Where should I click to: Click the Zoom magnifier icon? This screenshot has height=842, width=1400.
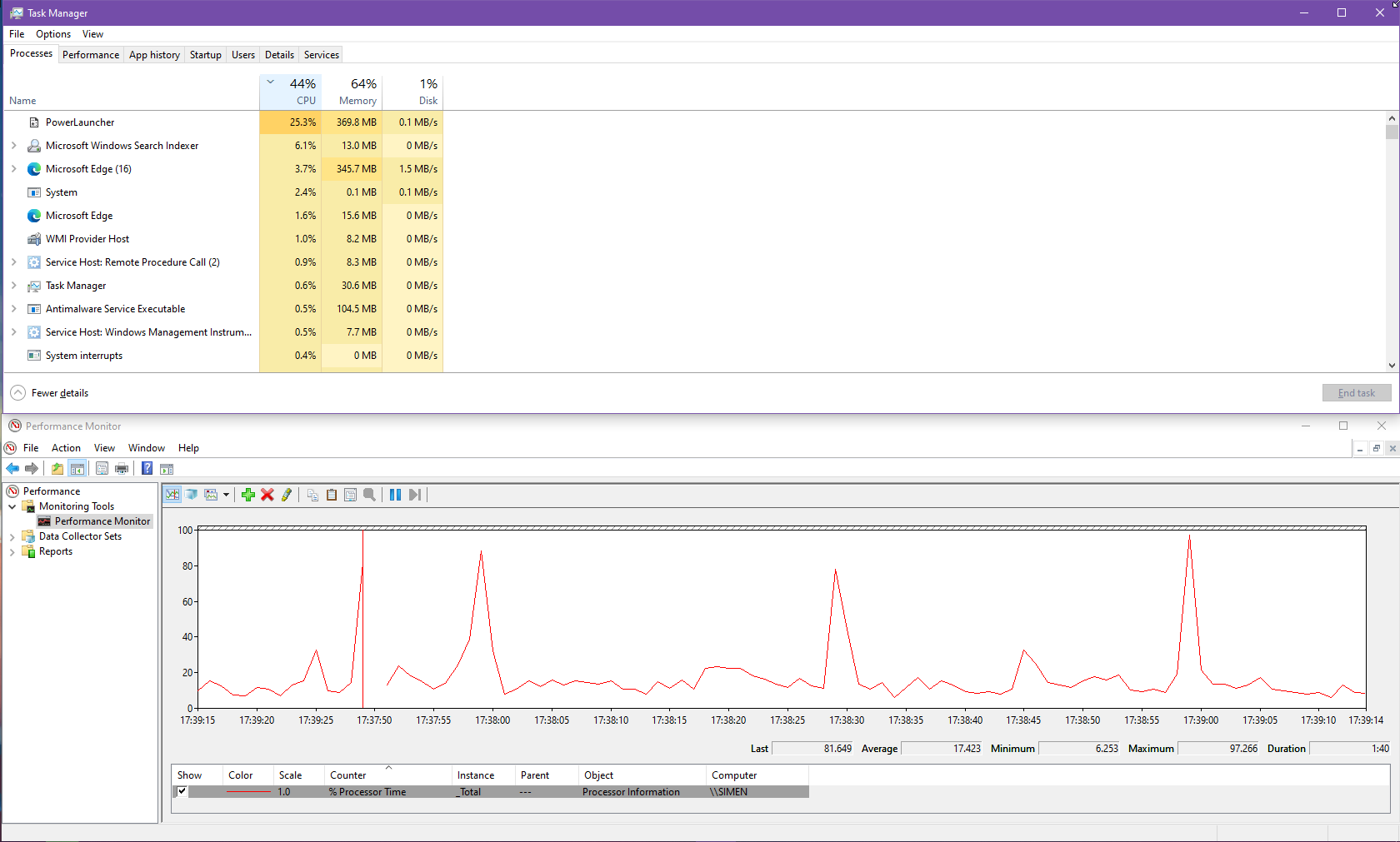point(370,495)
